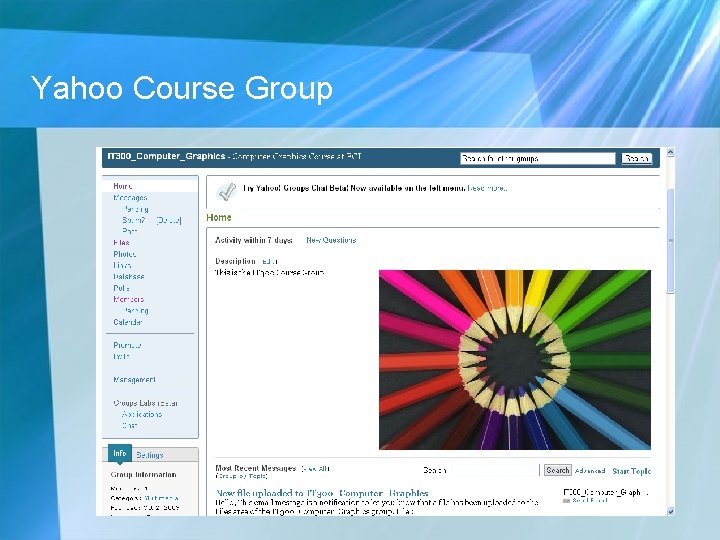Open Messages in the left menu
The height and width of the screenshot is (540, 720).
point(130,197)
